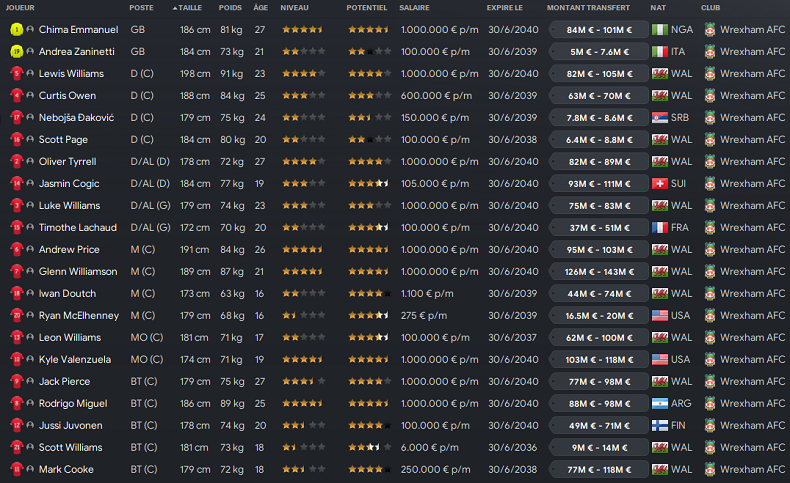Sort players by the POTENTIEL column
This screenshot has height=483, width=790.
[367, 7]
